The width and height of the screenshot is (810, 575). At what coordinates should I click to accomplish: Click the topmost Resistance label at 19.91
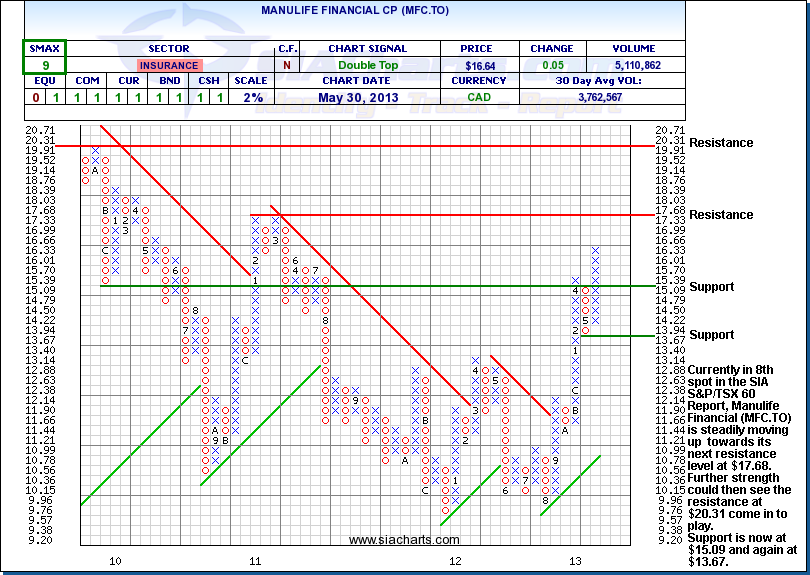tap(722, 143)
